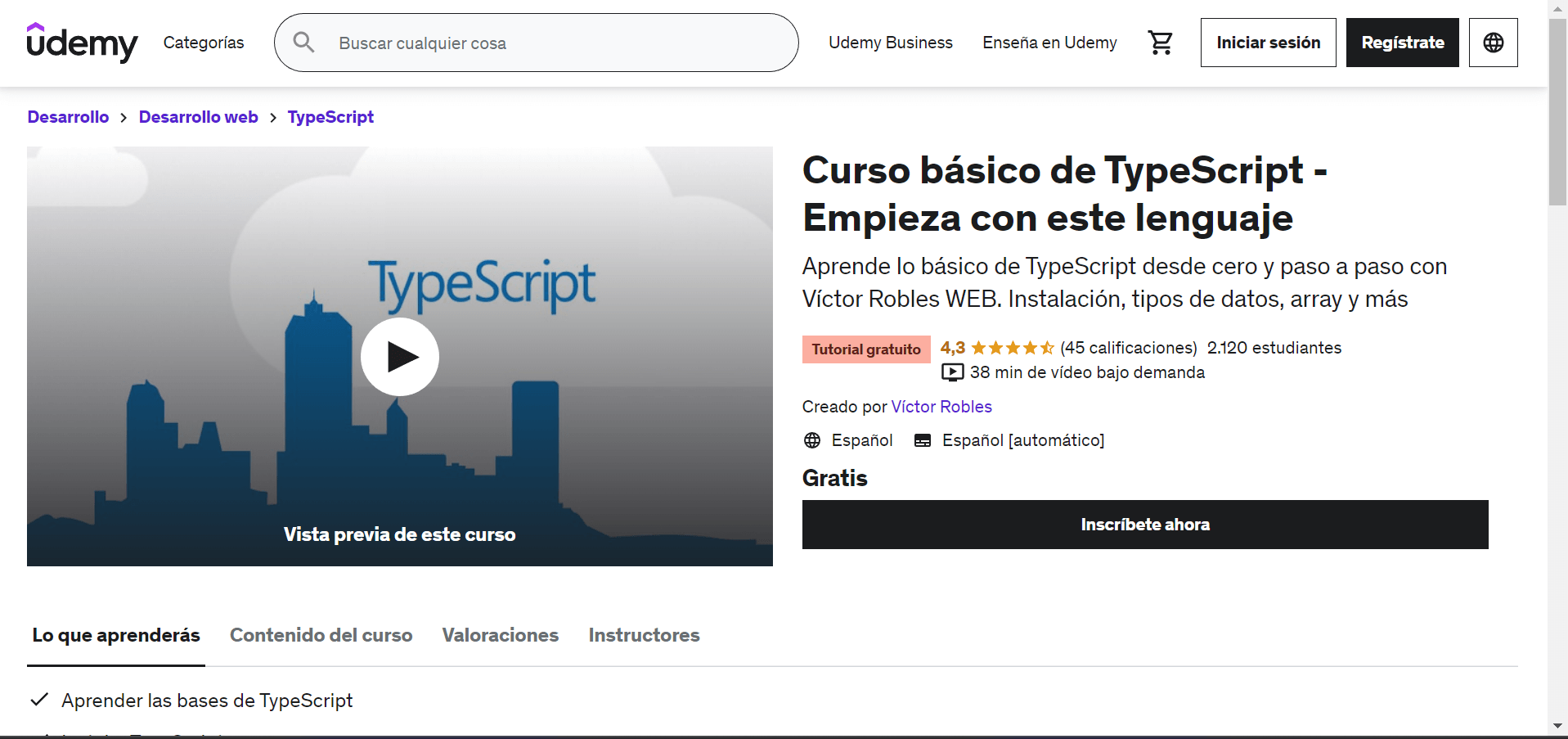Click the 4,3 rating number
Image resolution: width=1568 pixels, height=739 pixels.
953,348
